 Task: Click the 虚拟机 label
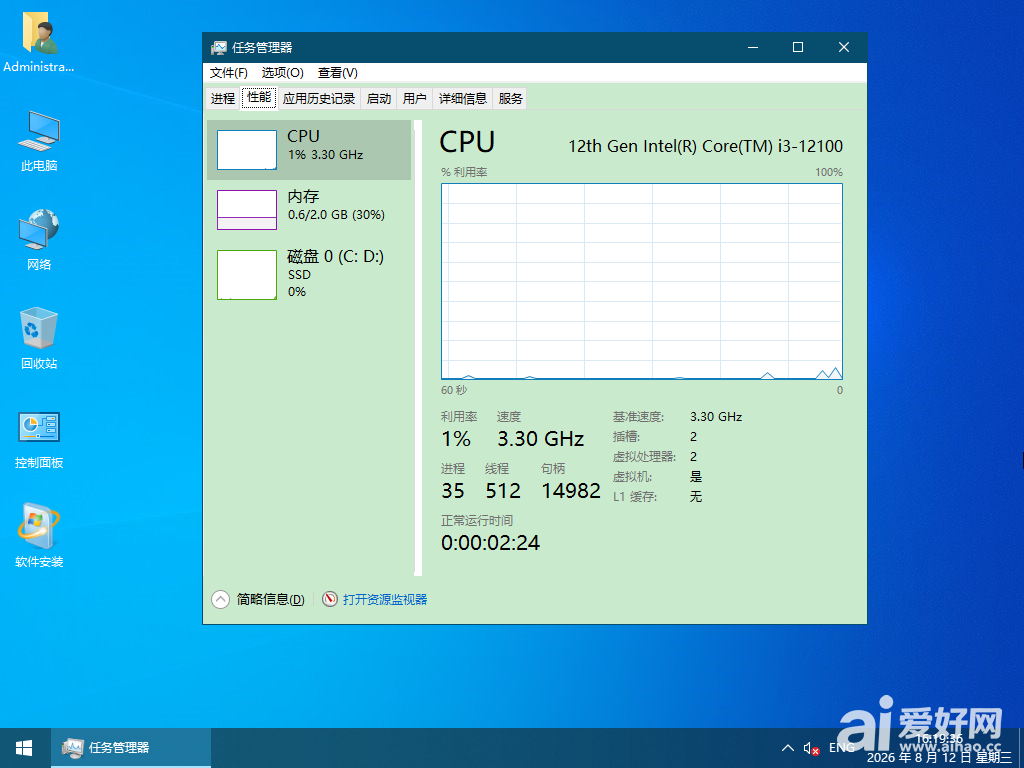coord(632,477)
